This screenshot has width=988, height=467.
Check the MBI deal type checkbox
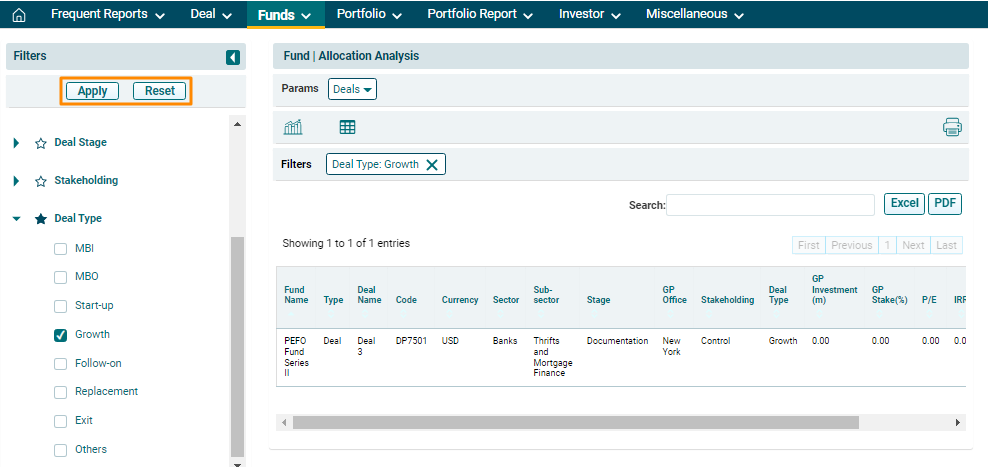point(60,248)
